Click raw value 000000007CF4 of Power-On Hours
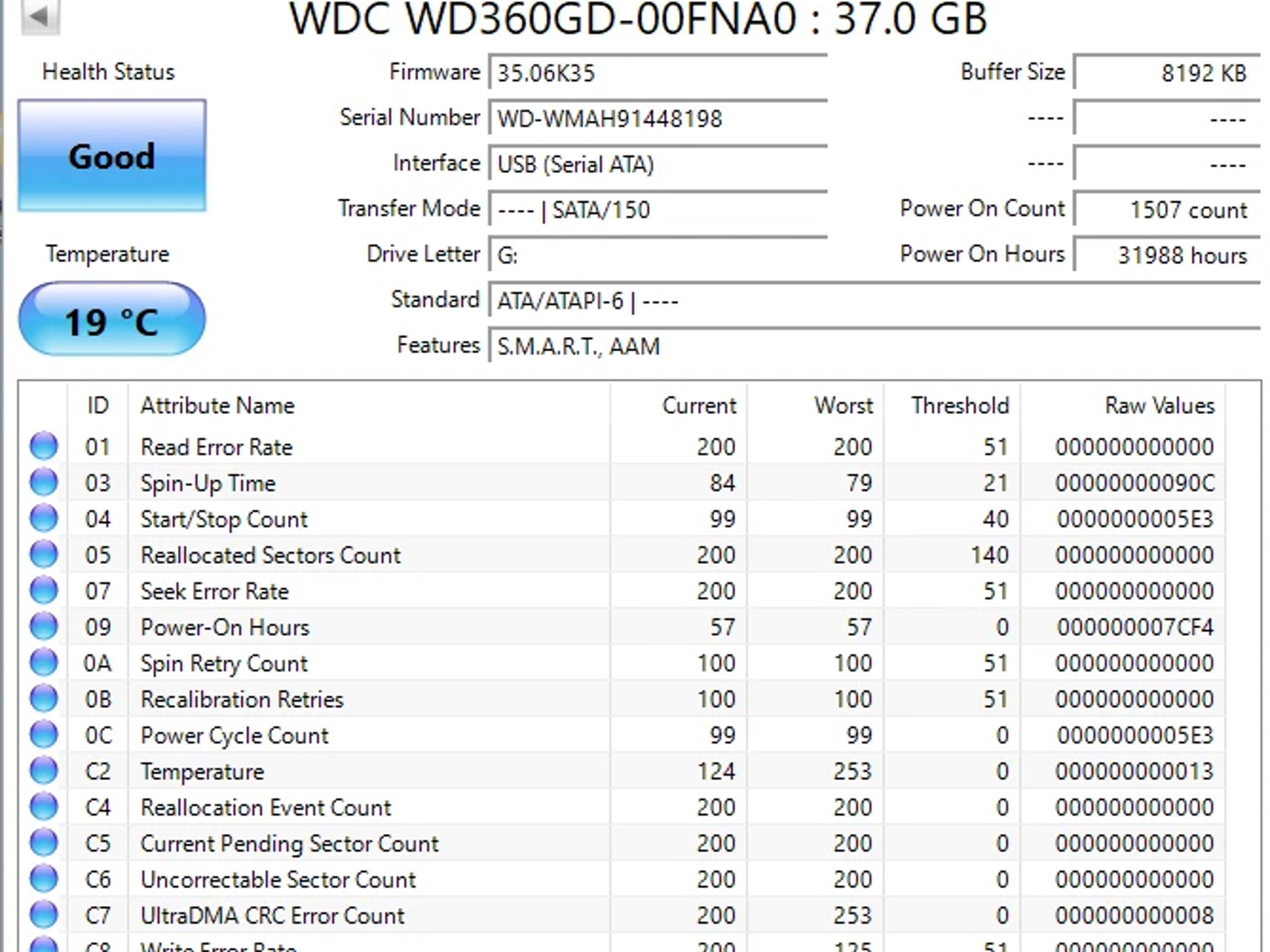 [x=1135, y=627]
